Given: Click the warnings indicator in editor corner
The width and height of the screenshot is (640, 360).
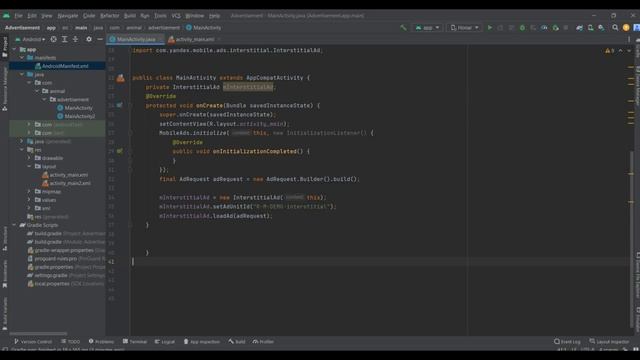Looking at the screenshot, I should coord(609,51).
